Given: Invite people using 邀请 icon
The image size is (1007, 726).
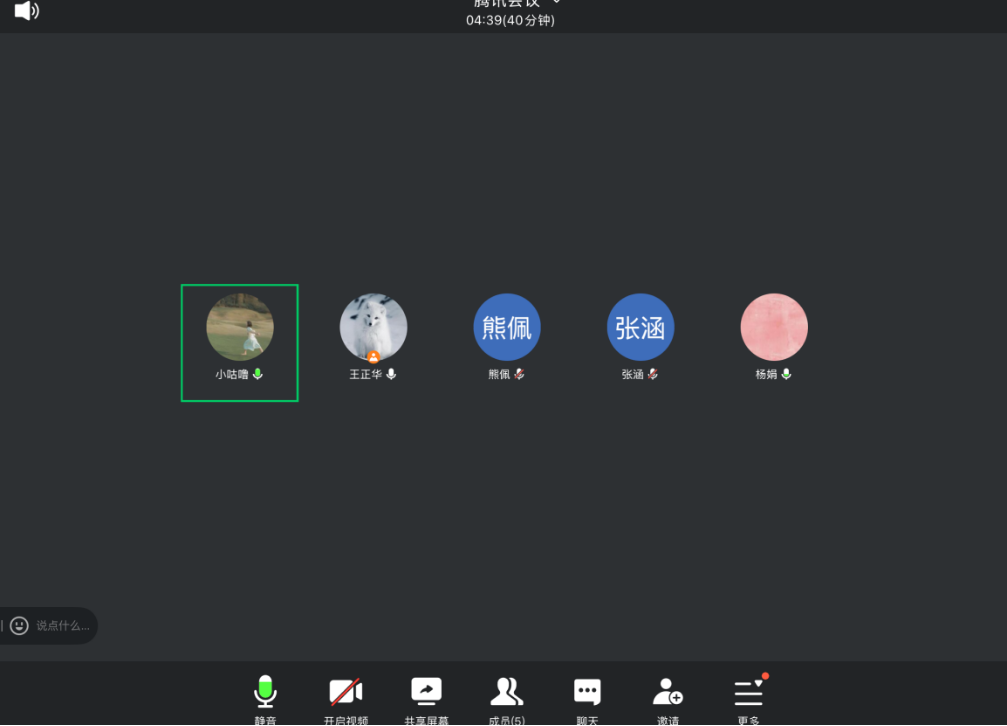Looking at the screenshot, I should tap(667, 692).
